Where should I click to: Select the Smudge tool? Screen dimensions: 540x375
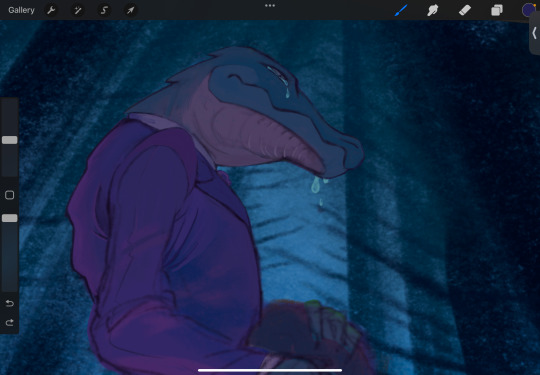433,10
